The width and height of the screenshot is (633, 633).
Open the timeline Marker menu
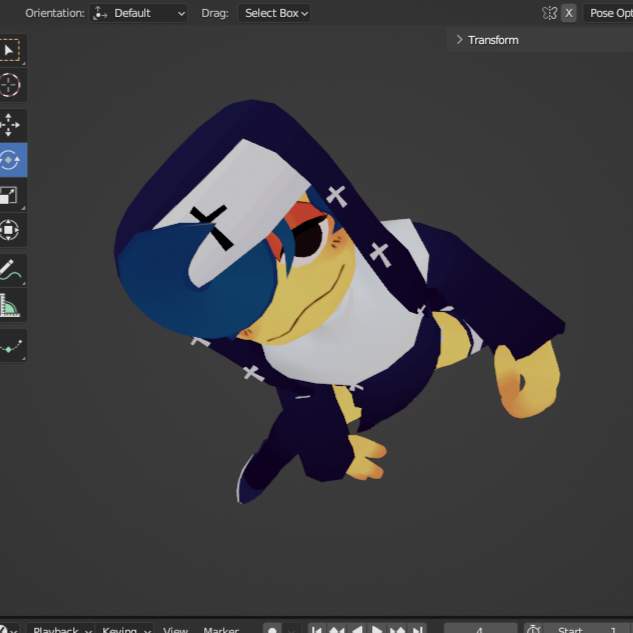(221, 629)
